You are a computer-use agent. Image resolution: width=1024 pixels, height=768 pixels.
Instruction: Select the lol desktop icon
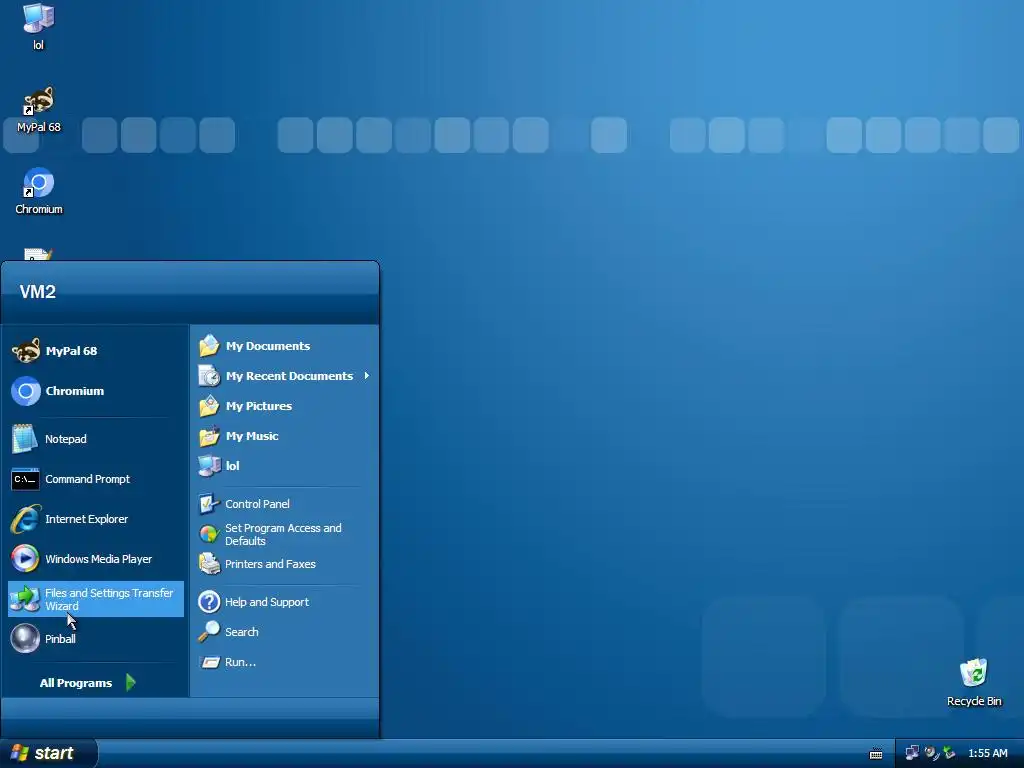click(38, 27)
